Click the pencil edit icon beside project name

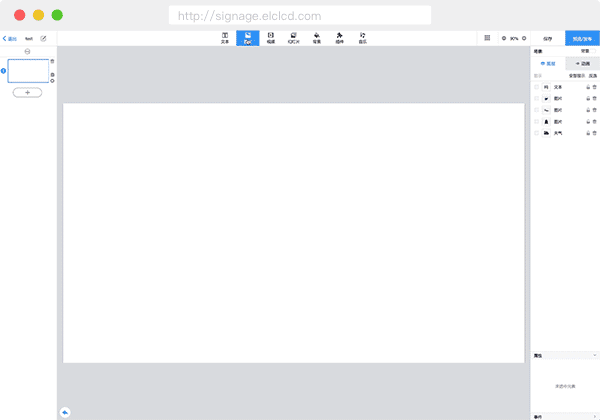(x=43, y=39)
